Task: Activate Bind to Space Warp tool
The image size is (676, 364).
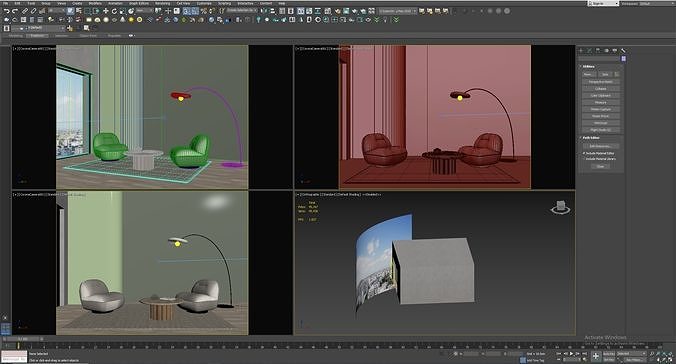Action: coord(42,11)
